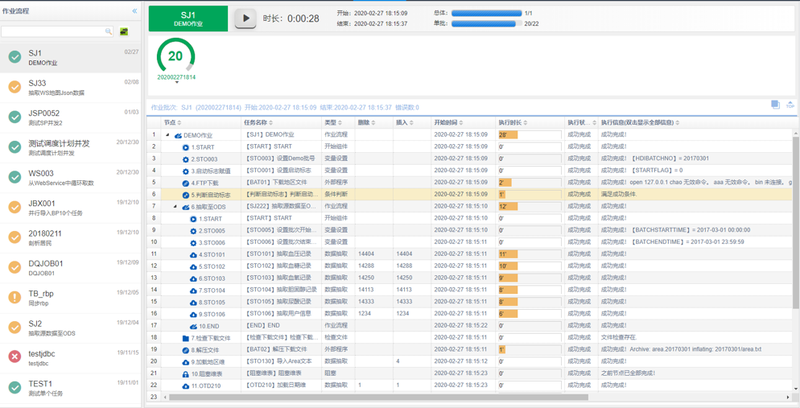Collapse the DEMO作业 tree node in row 1
This screenshot has height=408, width=800.
(x=168, y=135)
